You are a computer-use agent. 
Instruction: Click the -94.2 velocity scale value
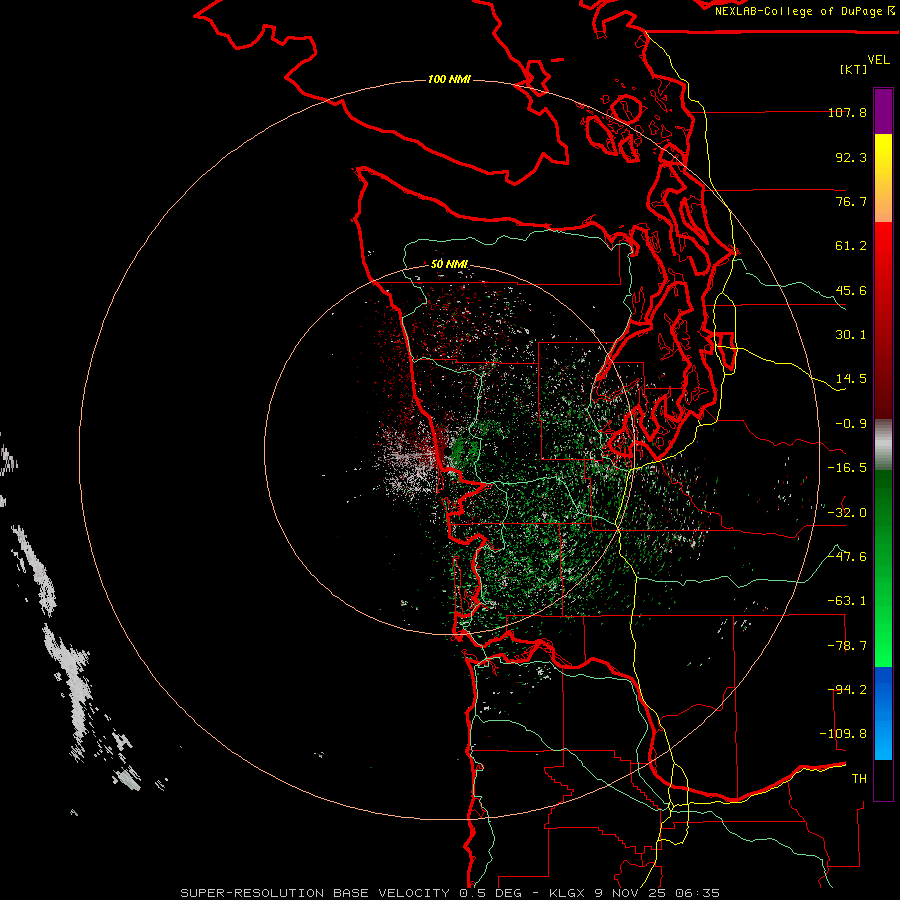click(847, 690)
